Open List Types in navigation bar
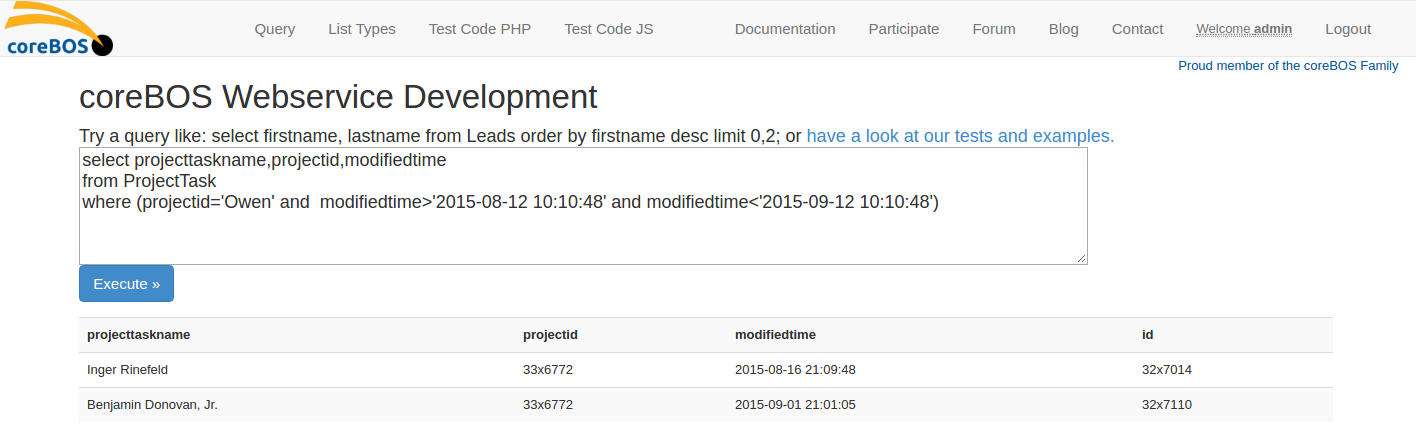 click(x=362, y=29)
